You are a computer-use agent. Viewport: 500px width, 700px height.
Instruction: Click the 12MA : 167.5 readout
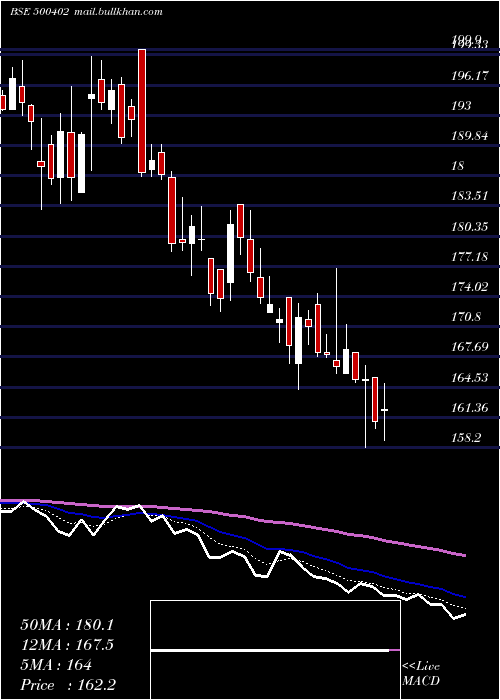(x=67, y=645)
